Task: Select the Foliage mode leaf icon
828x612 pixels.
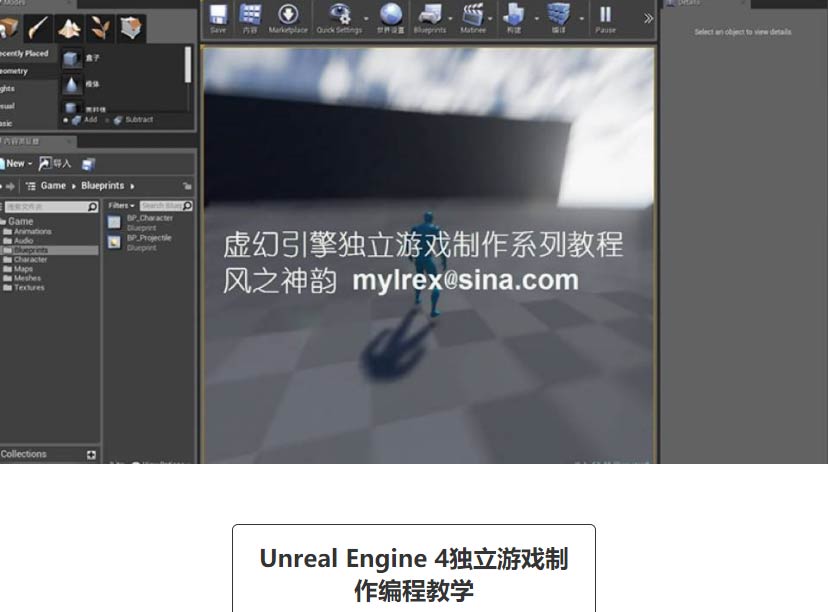Action: (x=100, y=28)
